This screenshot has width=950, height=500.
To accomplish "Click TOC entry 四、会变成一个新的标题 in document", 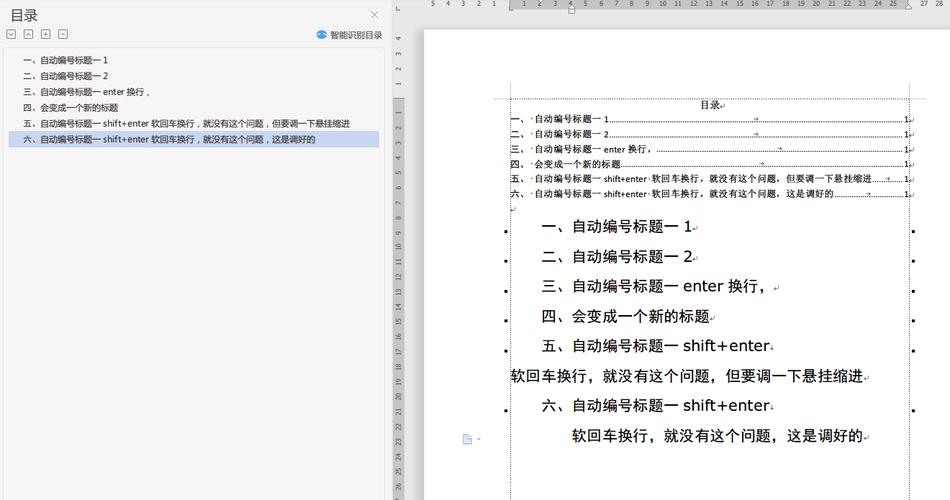I will (711, 164).
